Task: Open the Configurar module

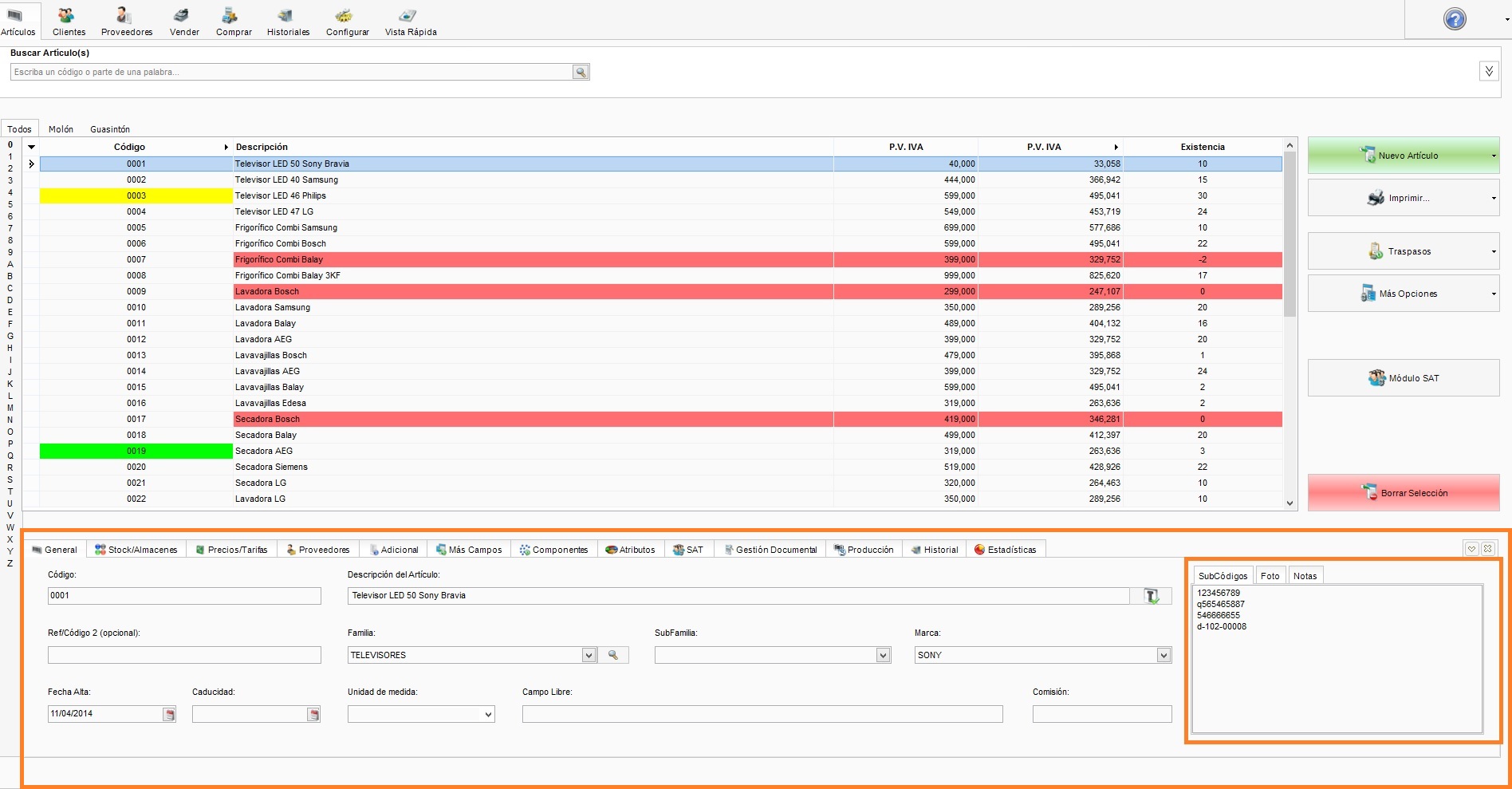Action: 347,21
